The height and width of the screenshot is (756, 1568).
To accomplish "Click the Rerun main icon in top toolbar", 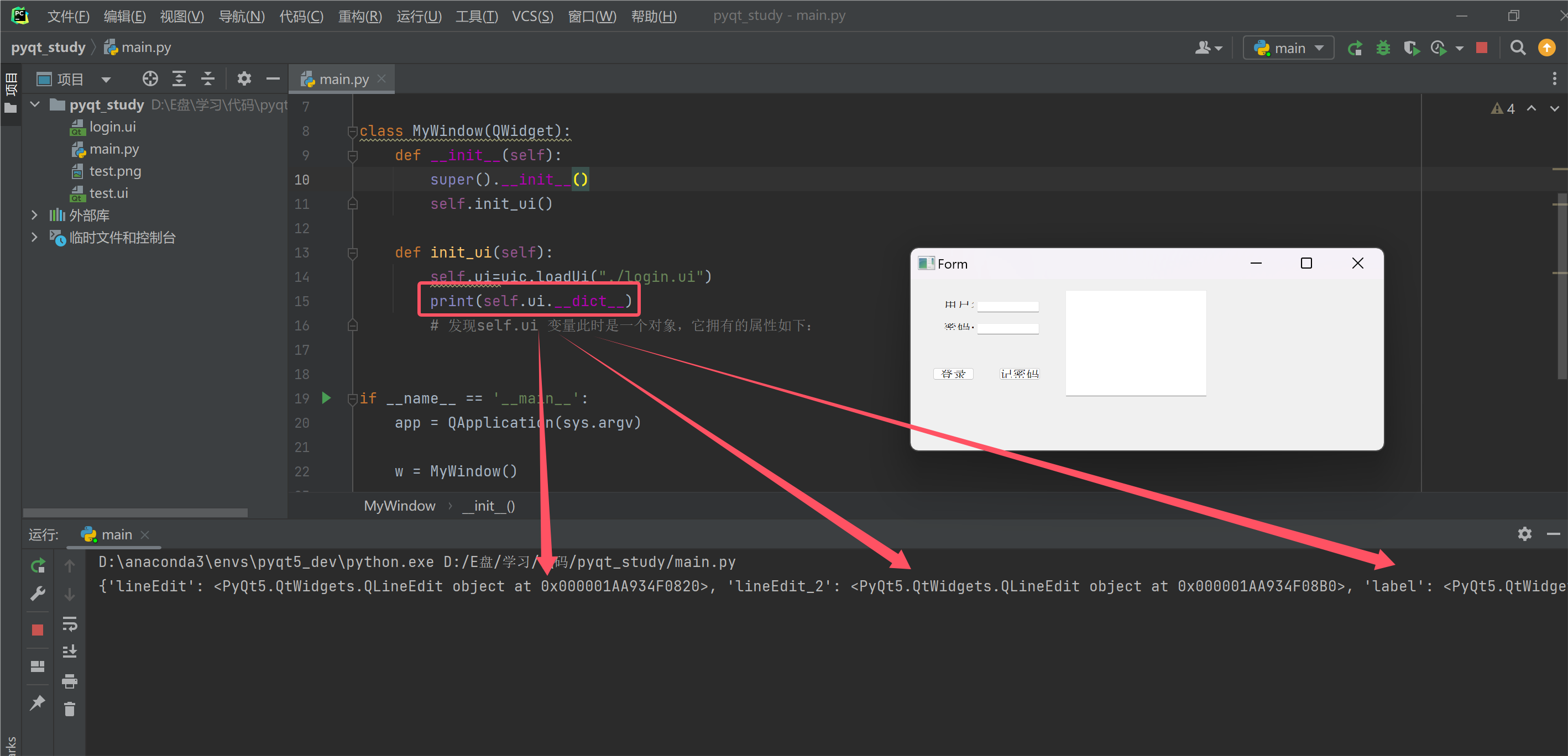I will click(1355, 48).
